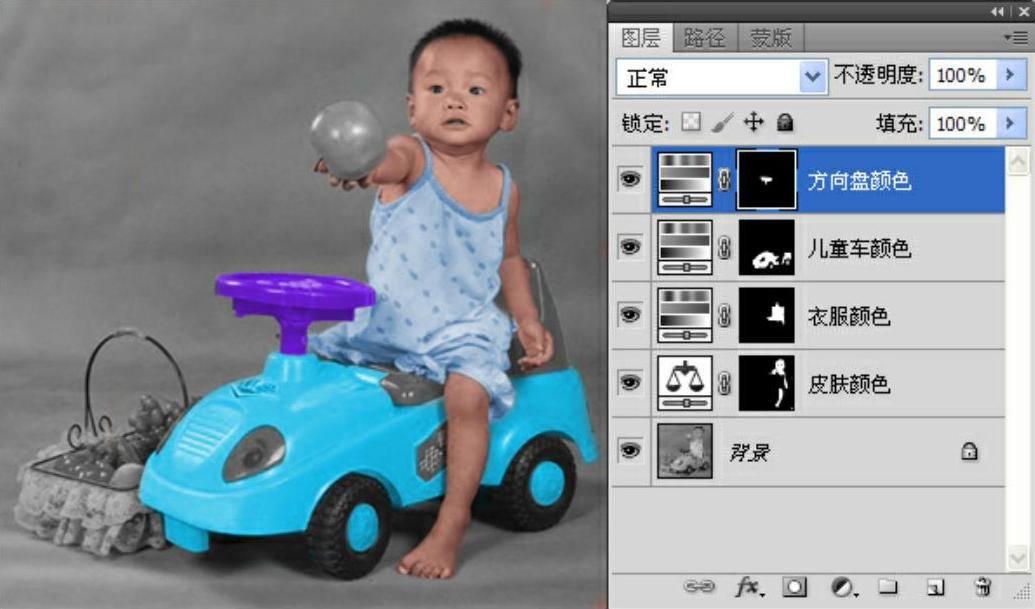1035x609 pixels.
Task: Select 皮肤颜色 color balance adjustment thumbnail
Action: tap(685, 383)
